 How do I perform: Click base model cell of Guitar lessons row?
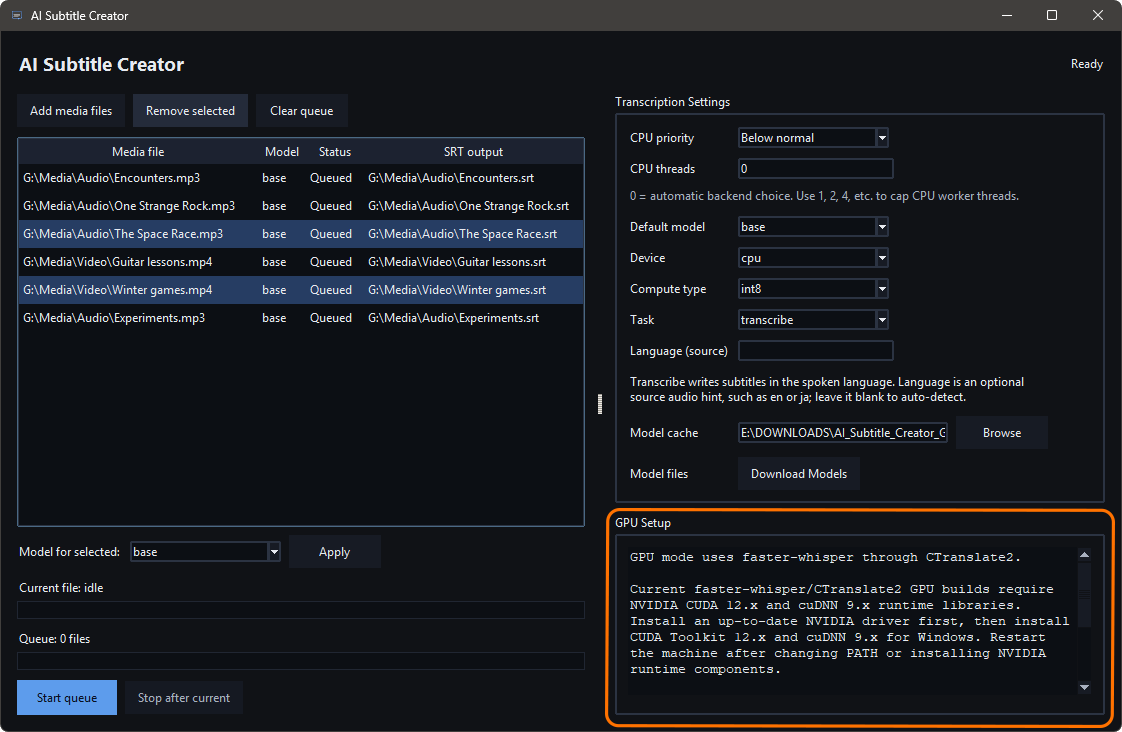[x=274, y=262]
